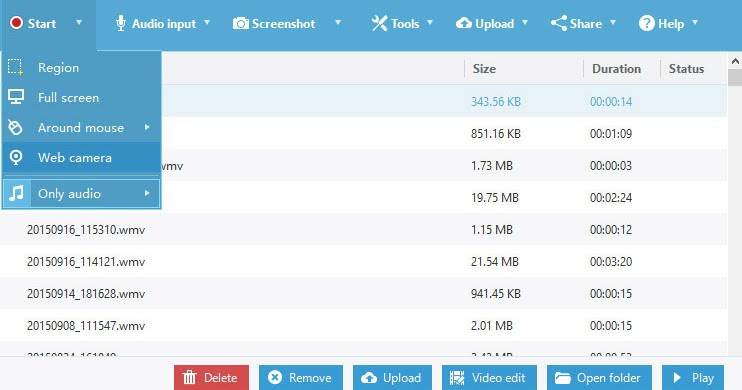Open the Help dropdown arrow
This screenshot has height=390, width=742.
point(695,23)
